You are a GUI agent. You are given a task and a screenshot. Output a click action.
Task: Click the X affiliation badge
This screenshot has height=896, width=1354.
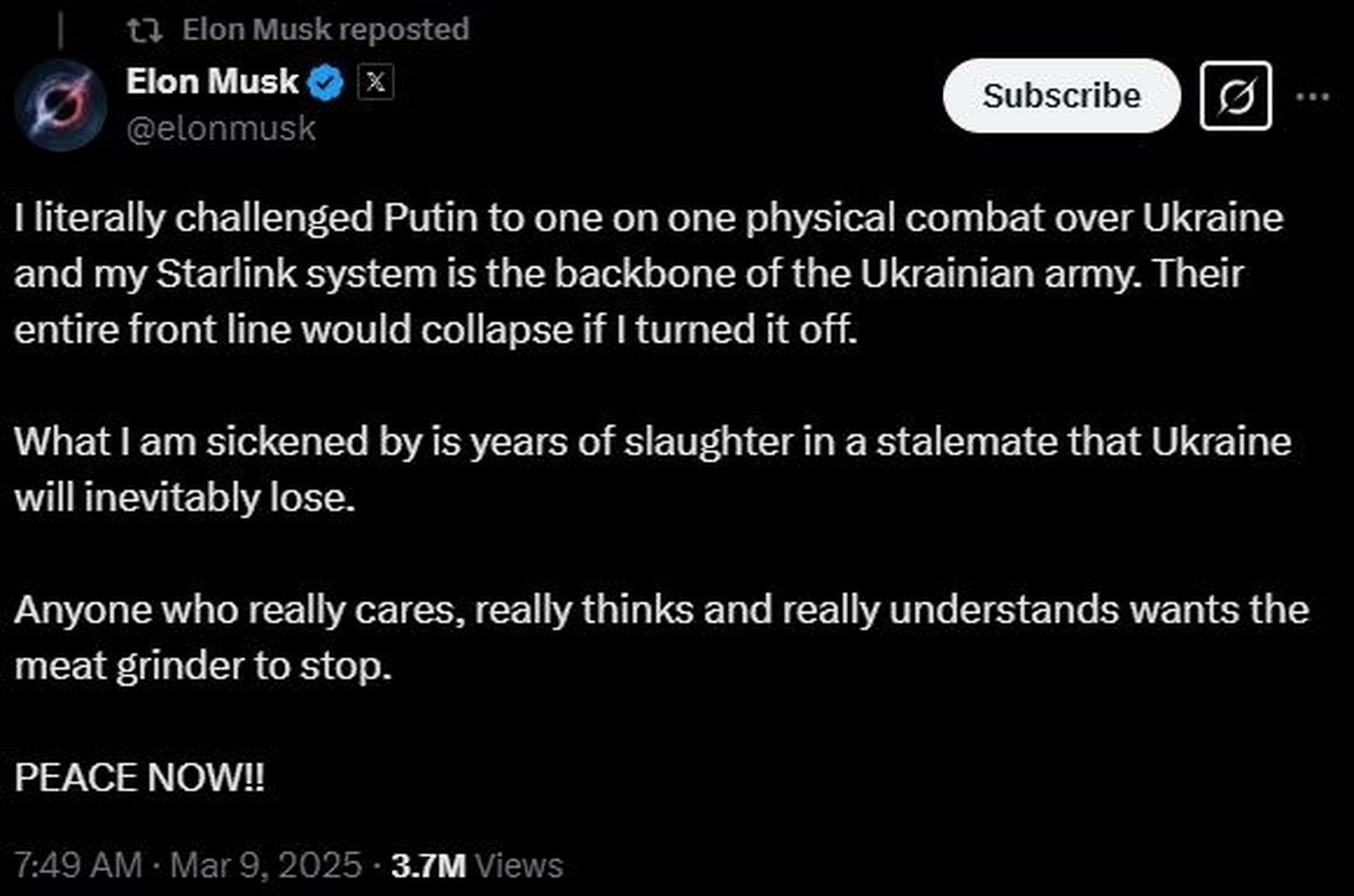coord(375,83)
